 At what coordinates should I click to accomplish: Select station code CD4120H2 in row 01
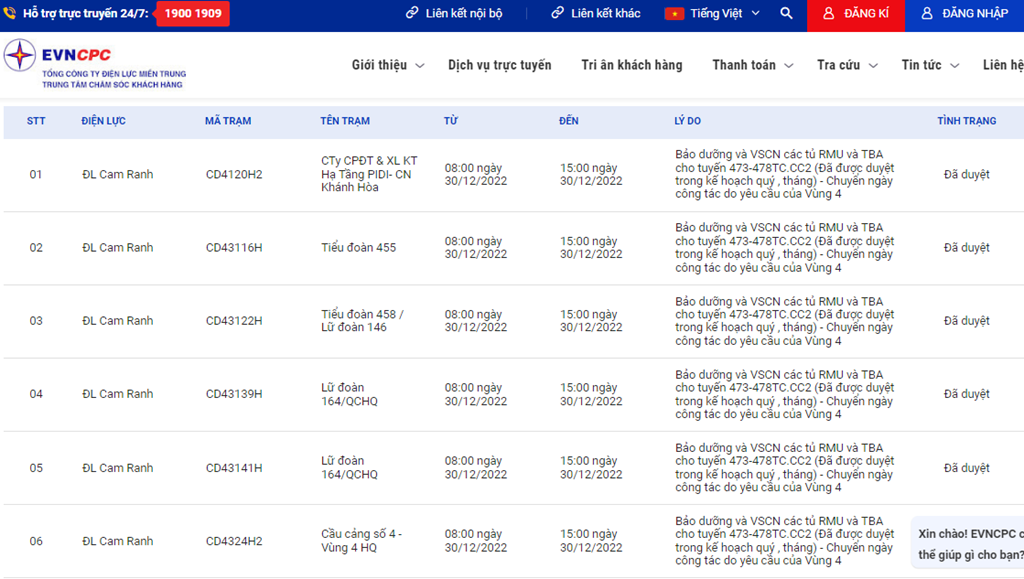point(234,174)
